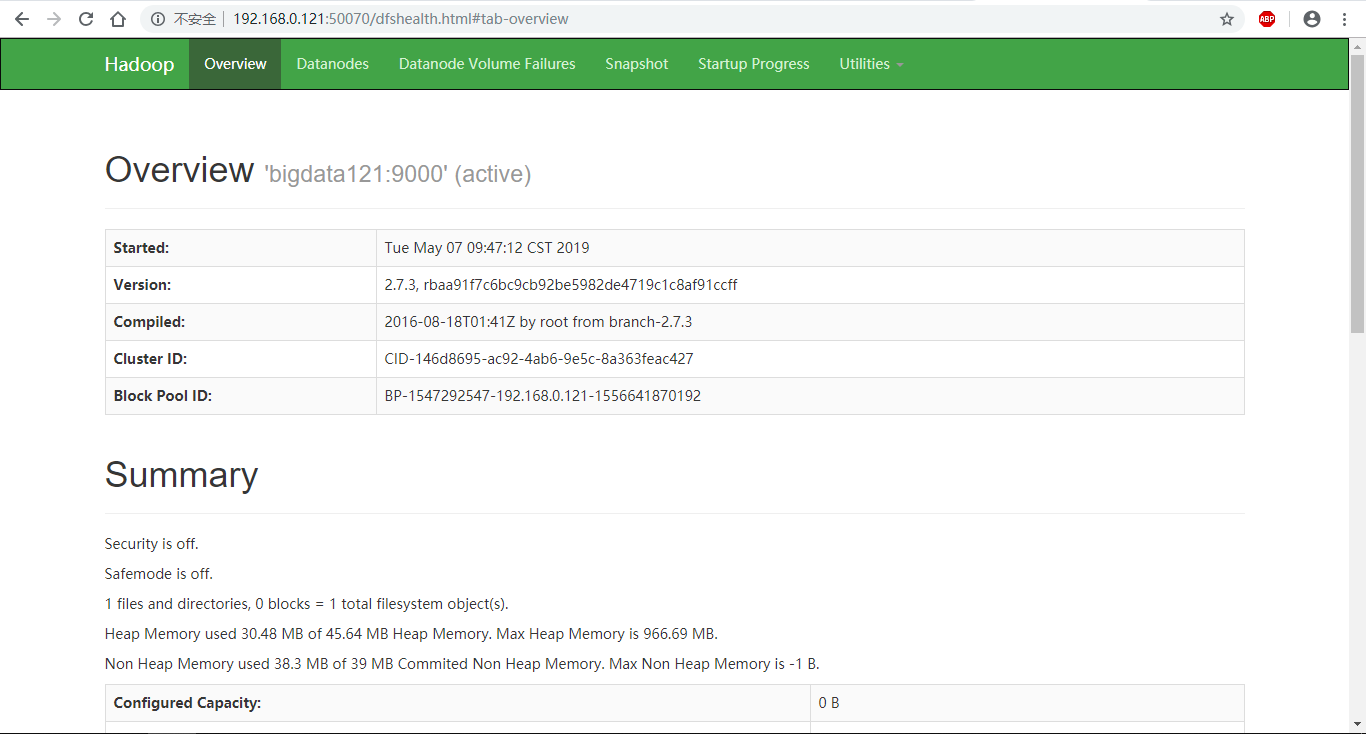Click the 'Safemode is off.' line

point(159,574)
